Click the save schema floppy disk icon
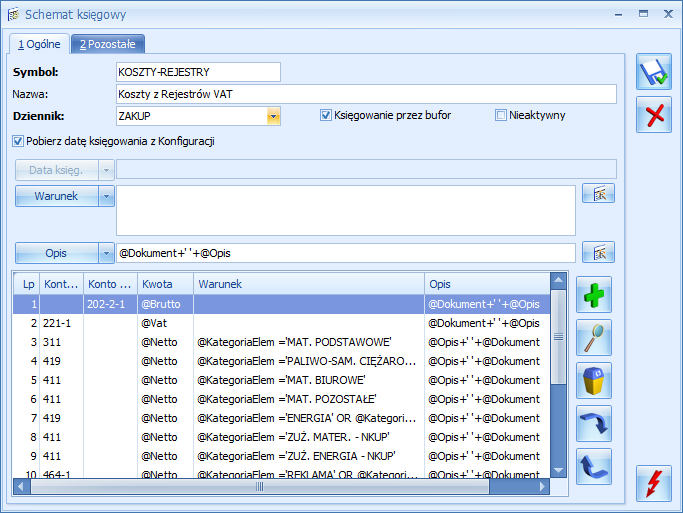Viewport: 683px width, 513px height. point(654,72)
